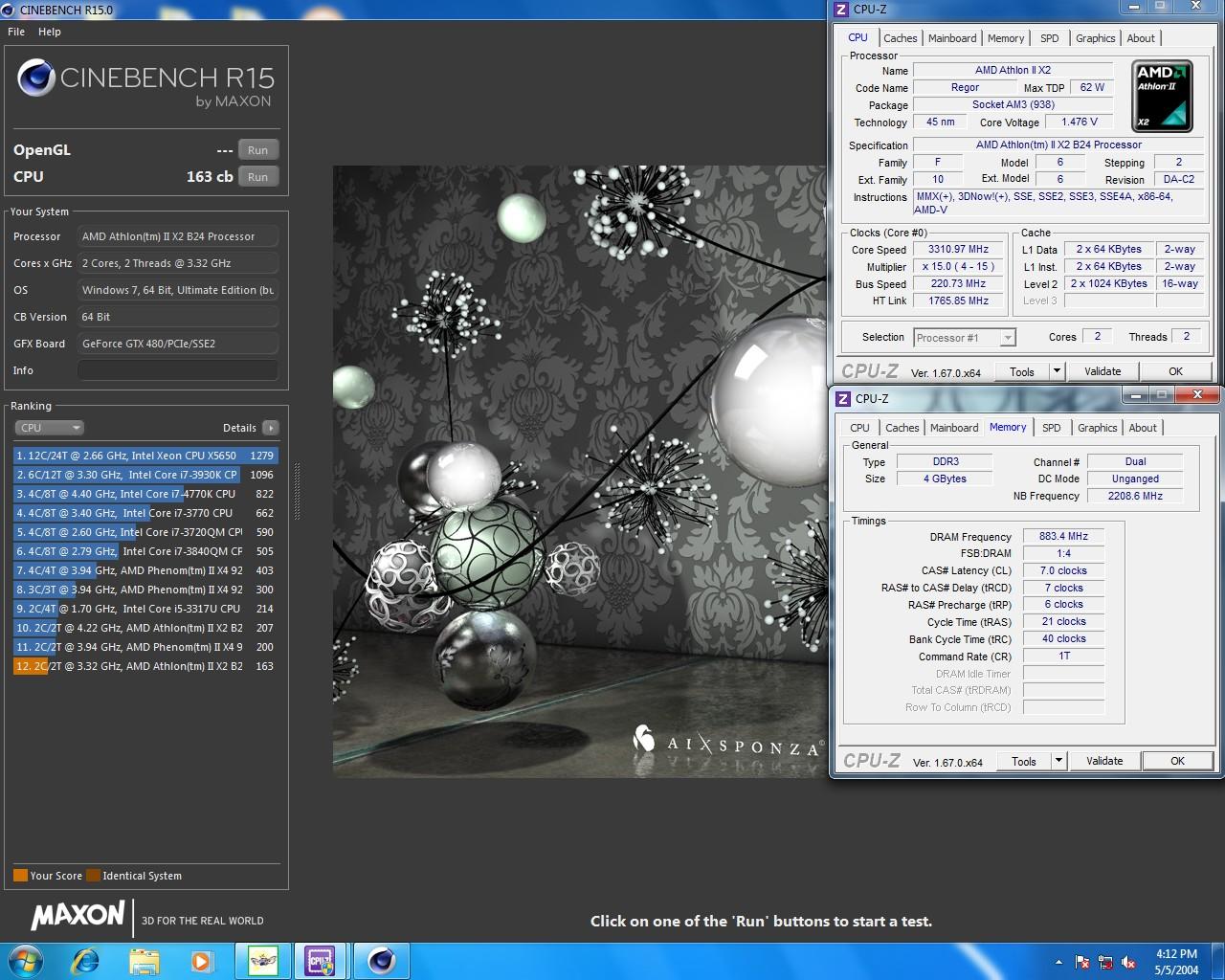Click Tools button in lower CPU-Z window
1225x980 pixels.
pyautogui.click(x=1024, y=761)
